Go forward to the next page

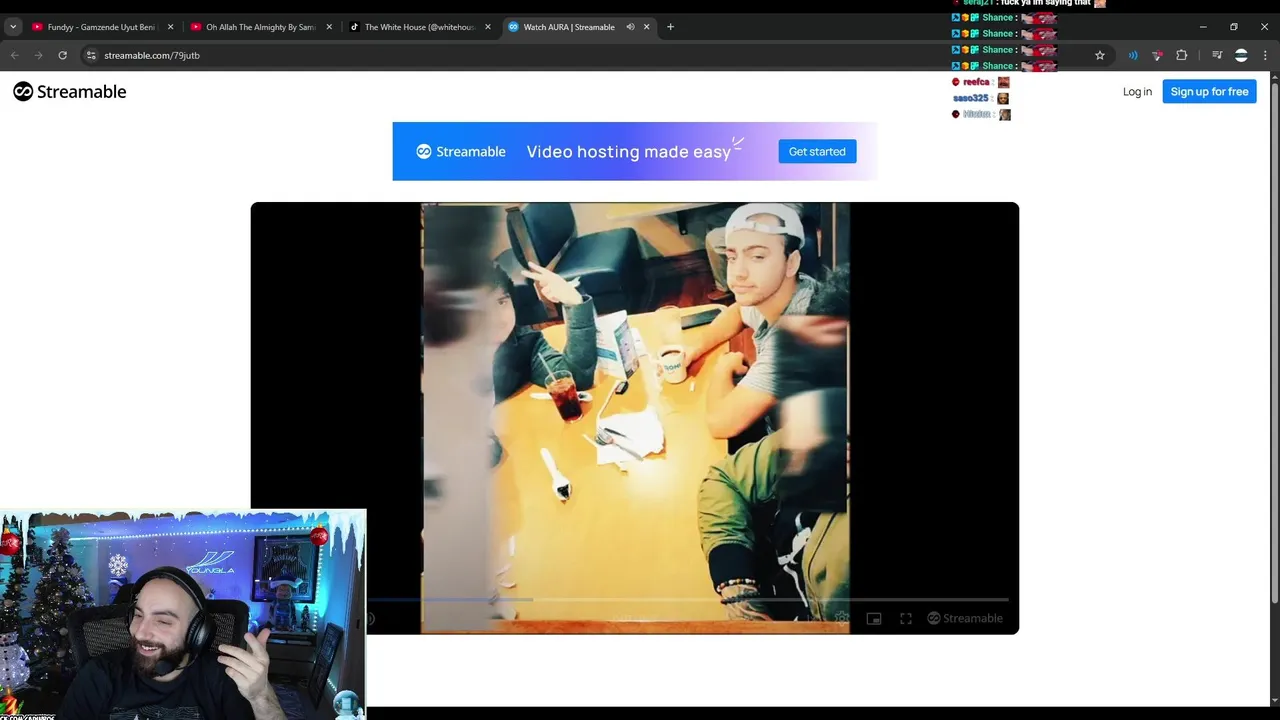[x=38, y=55]
